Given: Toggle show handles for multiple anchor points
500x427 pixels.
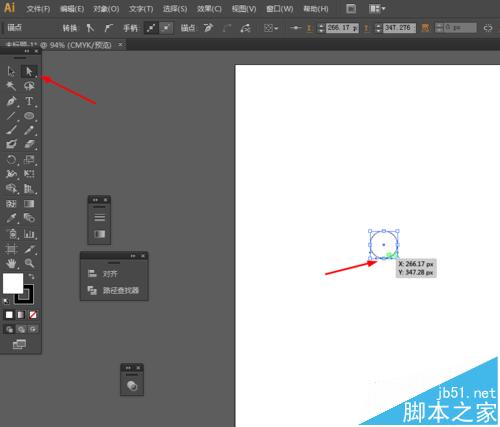Looking at the screenshot, I should 151,28.
